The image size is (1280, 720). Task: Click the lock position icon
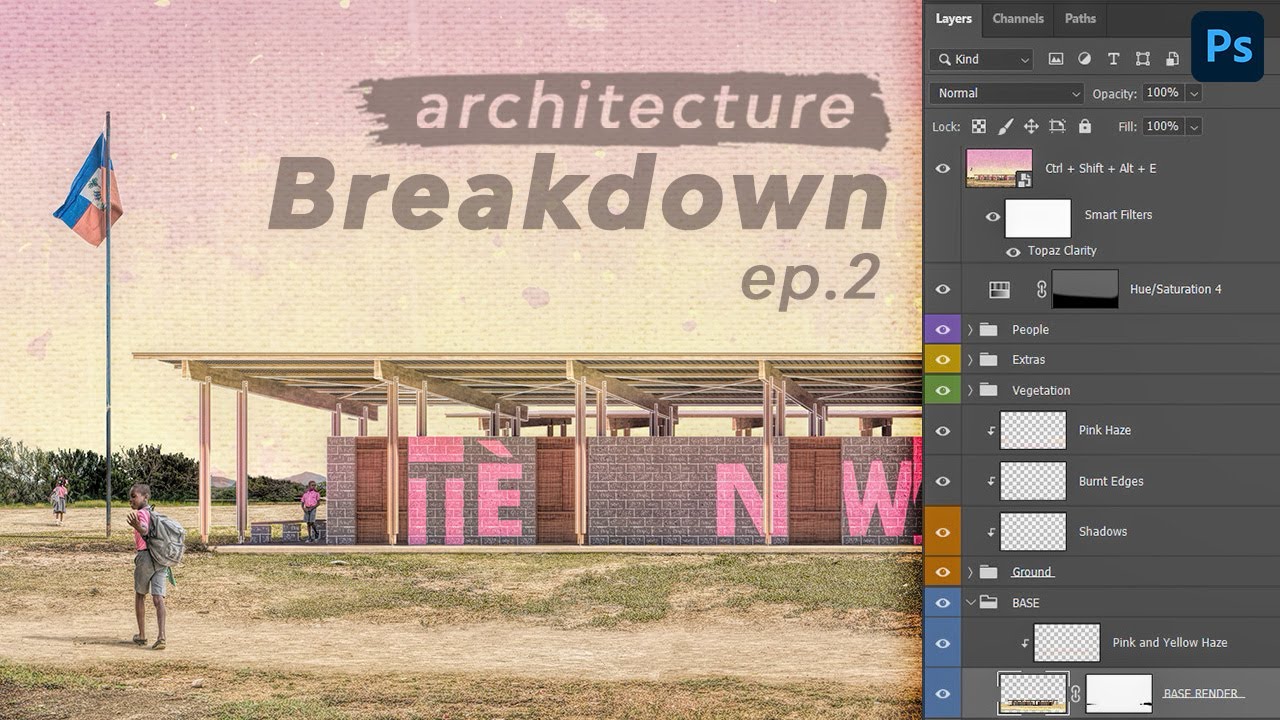1031,126
